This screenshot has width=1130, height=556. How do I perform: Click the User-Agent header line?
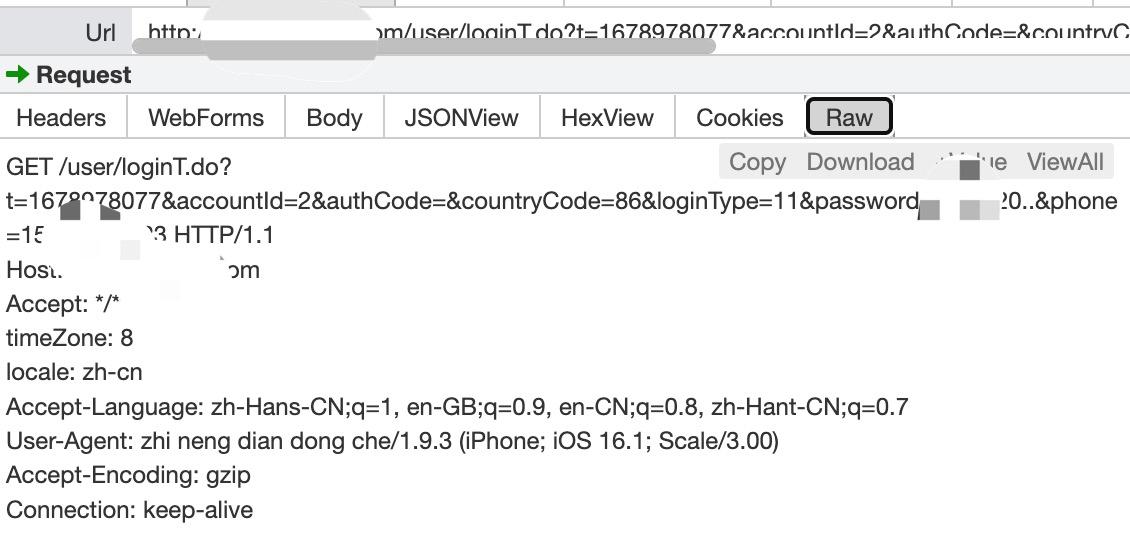tap(392, 441)
